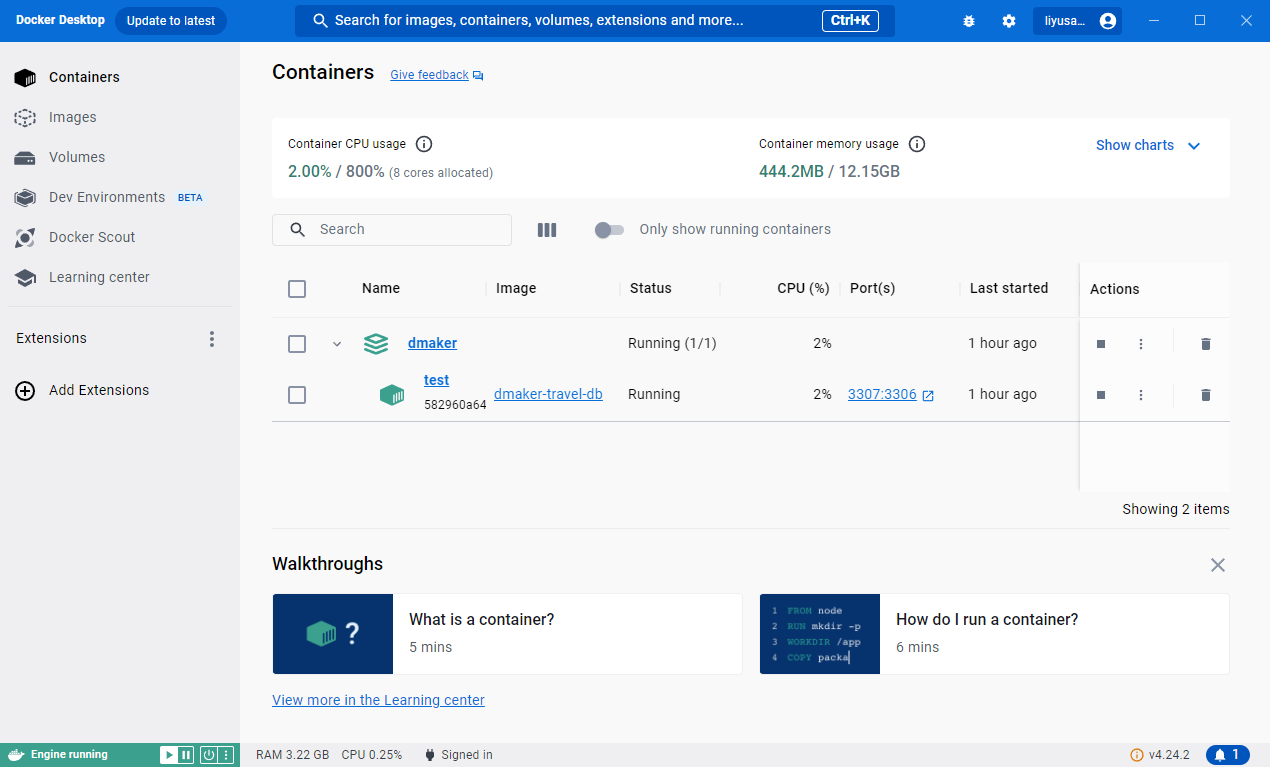The image size is (1270, 767).
Task: Close the Walkthroughs section
Action: (1218, 565)
